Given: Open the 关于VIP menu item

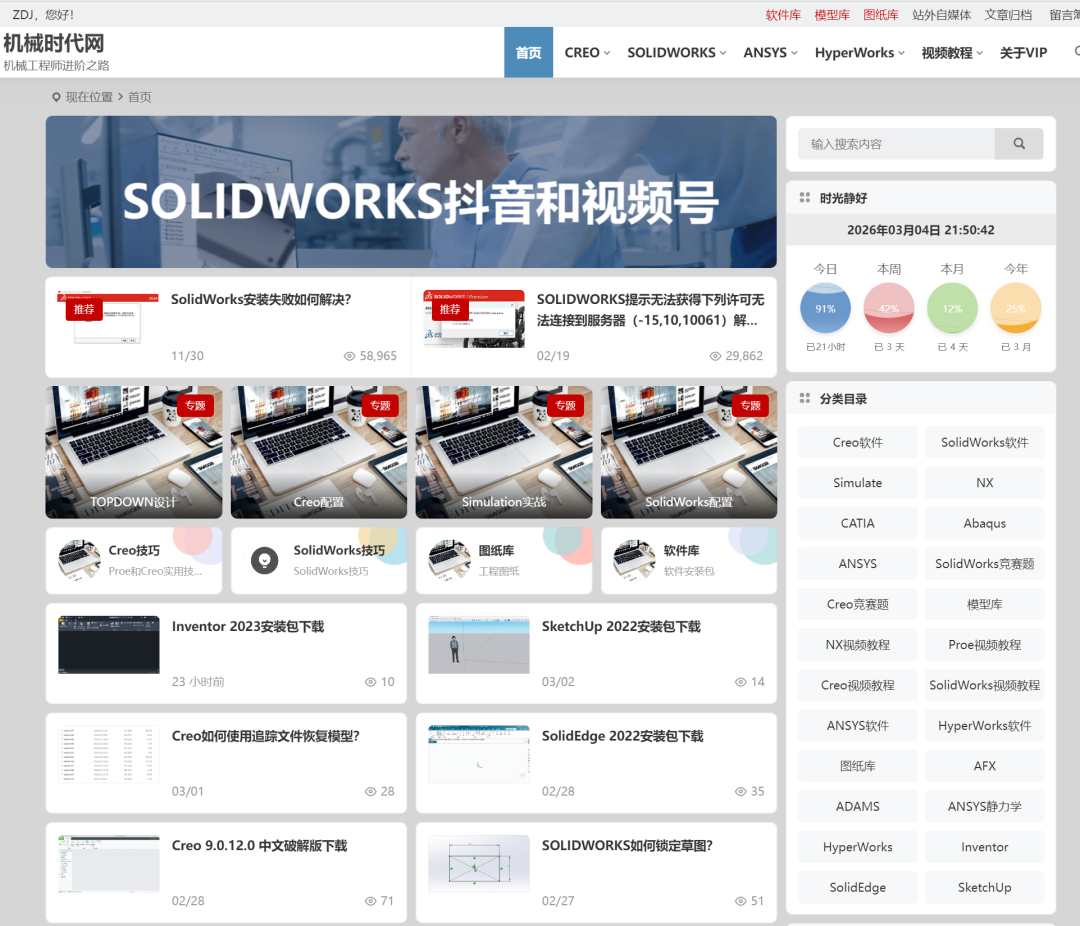Looking at the screenshot, I should click(1024, 52).
